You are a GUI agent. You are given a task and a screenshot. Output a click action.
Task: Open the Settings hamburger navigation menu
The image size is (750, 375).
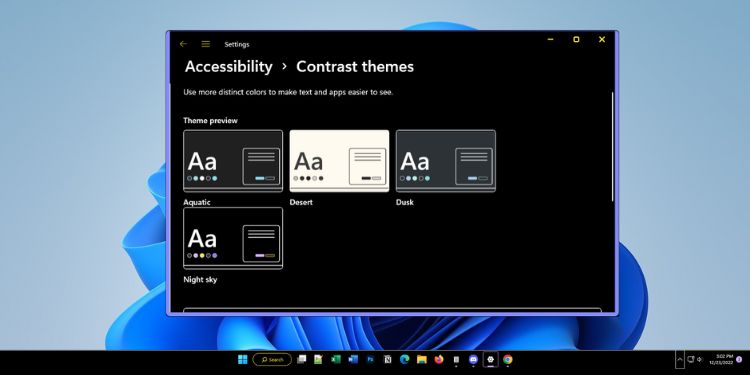pyautogui.click(x=206, y=44)
